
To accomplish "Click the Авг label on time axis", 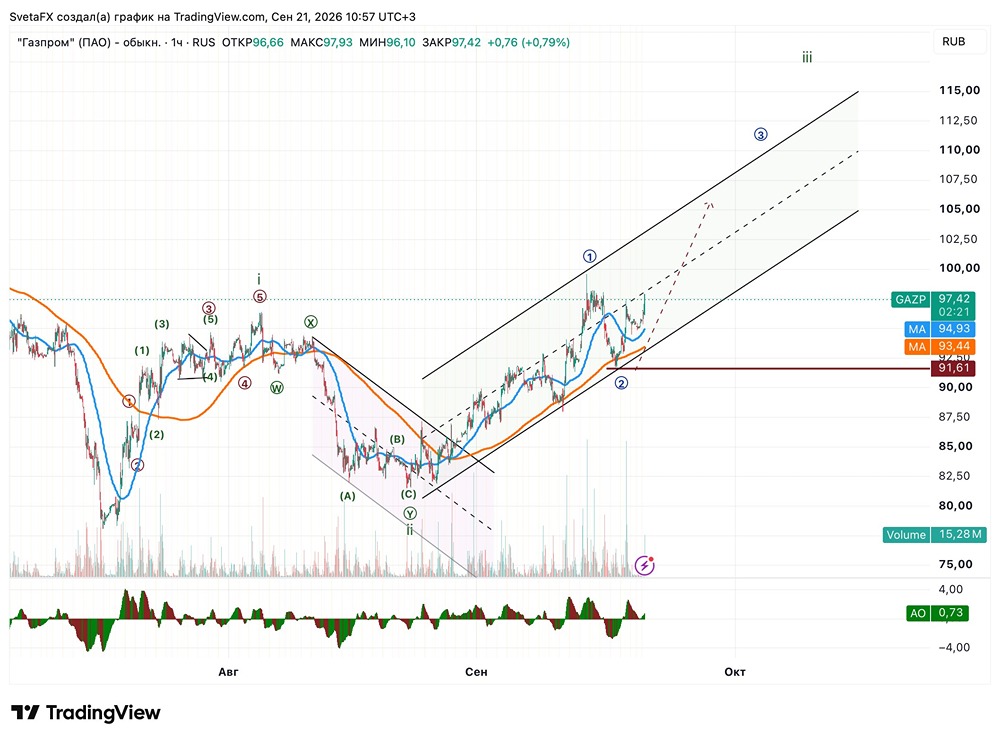I will [228, 671].
